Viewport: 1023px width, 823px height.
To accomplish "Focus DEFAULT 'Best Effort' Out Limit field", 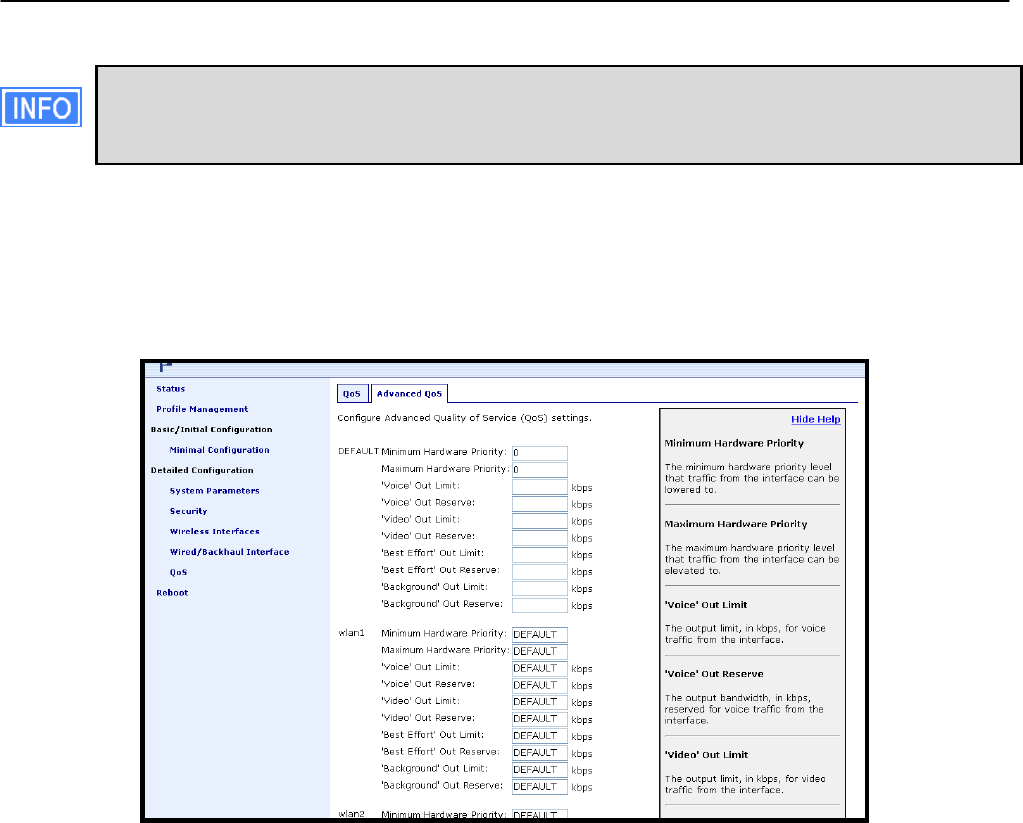I will tap(540, 555).
